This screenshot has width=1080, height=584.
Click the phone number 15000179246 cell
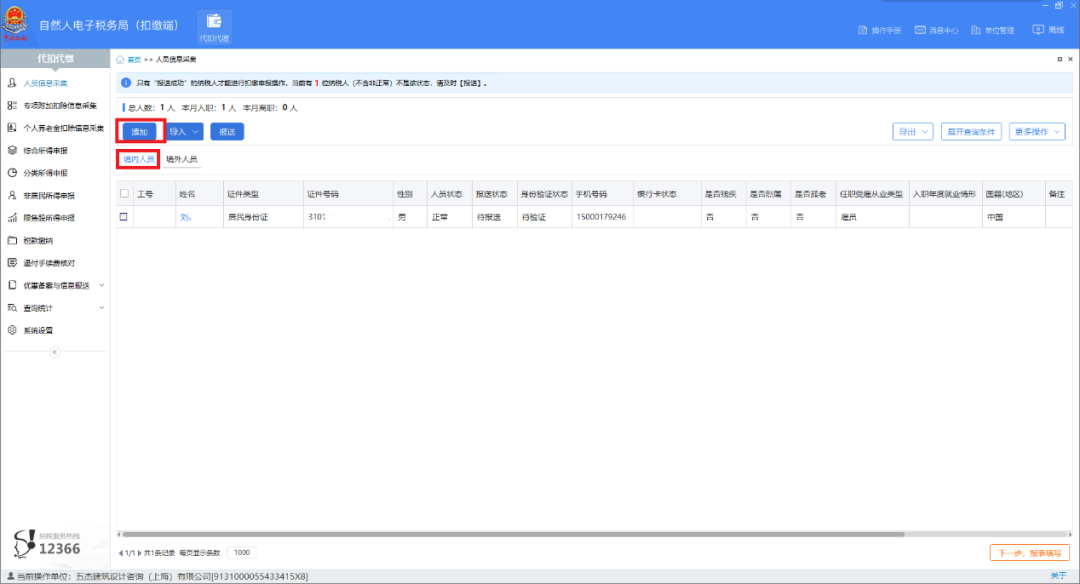pos(601,217)
